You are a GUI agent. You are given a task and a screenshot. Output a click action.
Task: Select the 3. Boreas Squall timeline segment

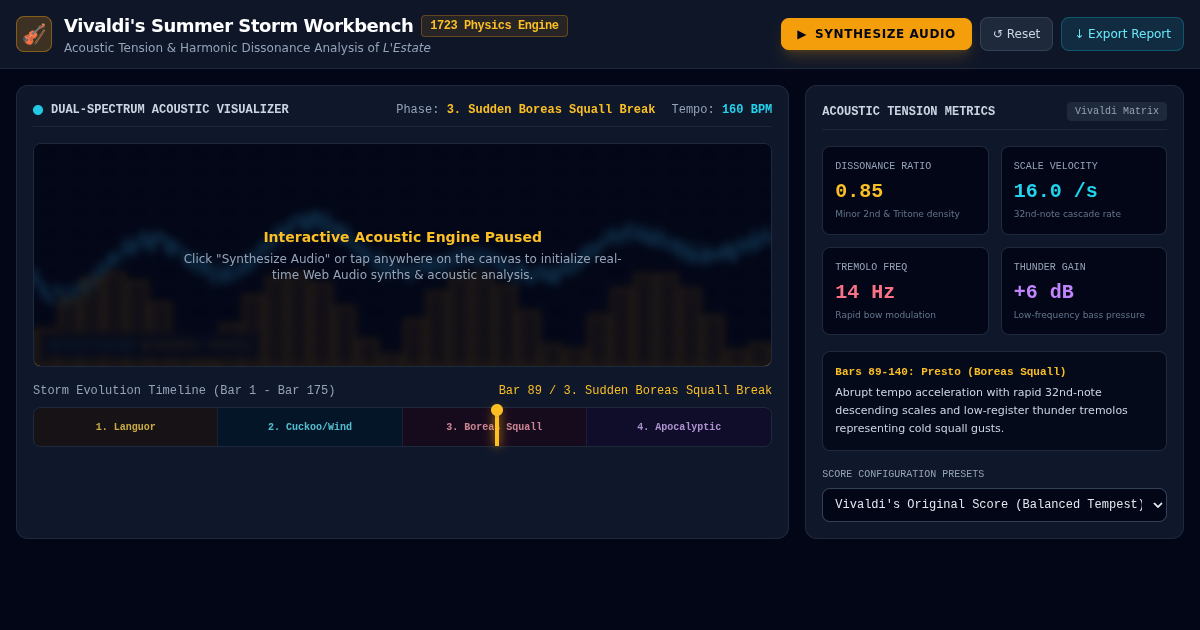494,427
